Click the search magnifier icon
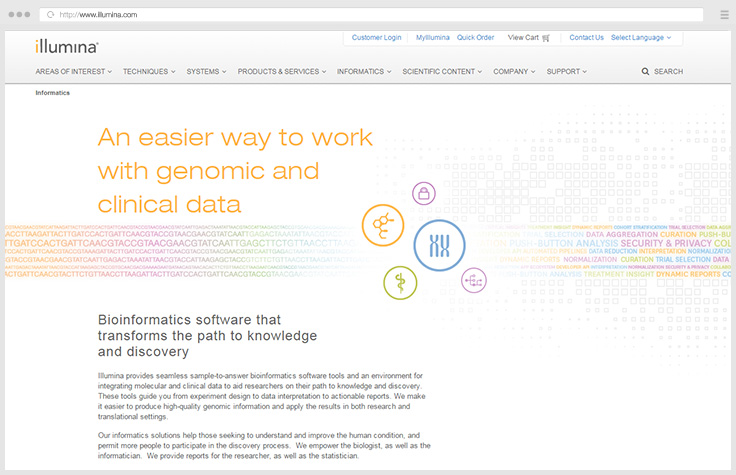Image resolution: width=736 pixels, height=475 pixels. [x=645, y=72]
